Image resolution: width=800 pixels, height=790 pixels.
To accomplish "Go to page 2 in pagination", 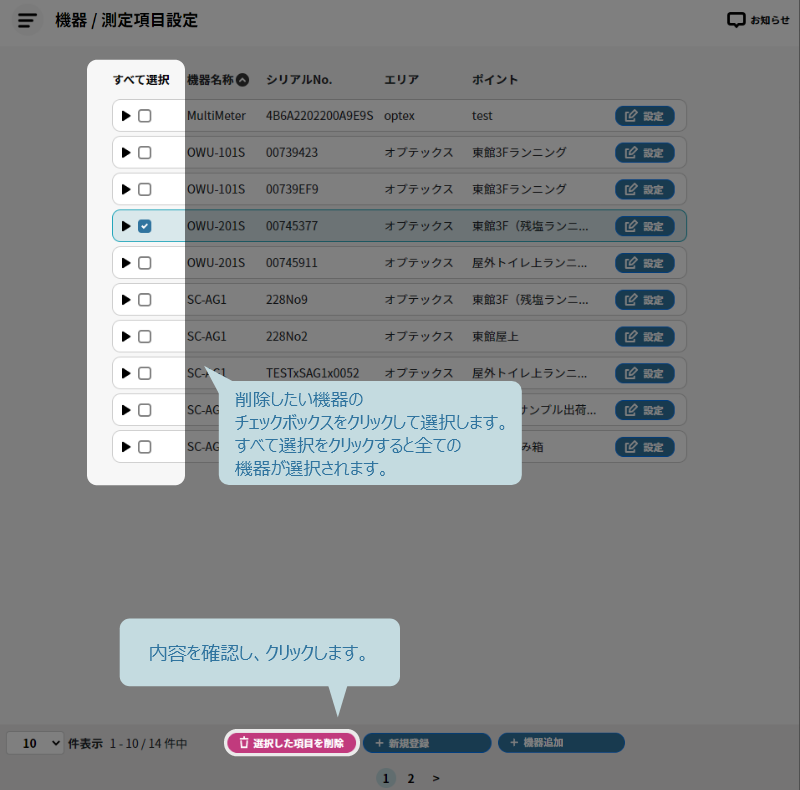I will (x=411, y=778).
